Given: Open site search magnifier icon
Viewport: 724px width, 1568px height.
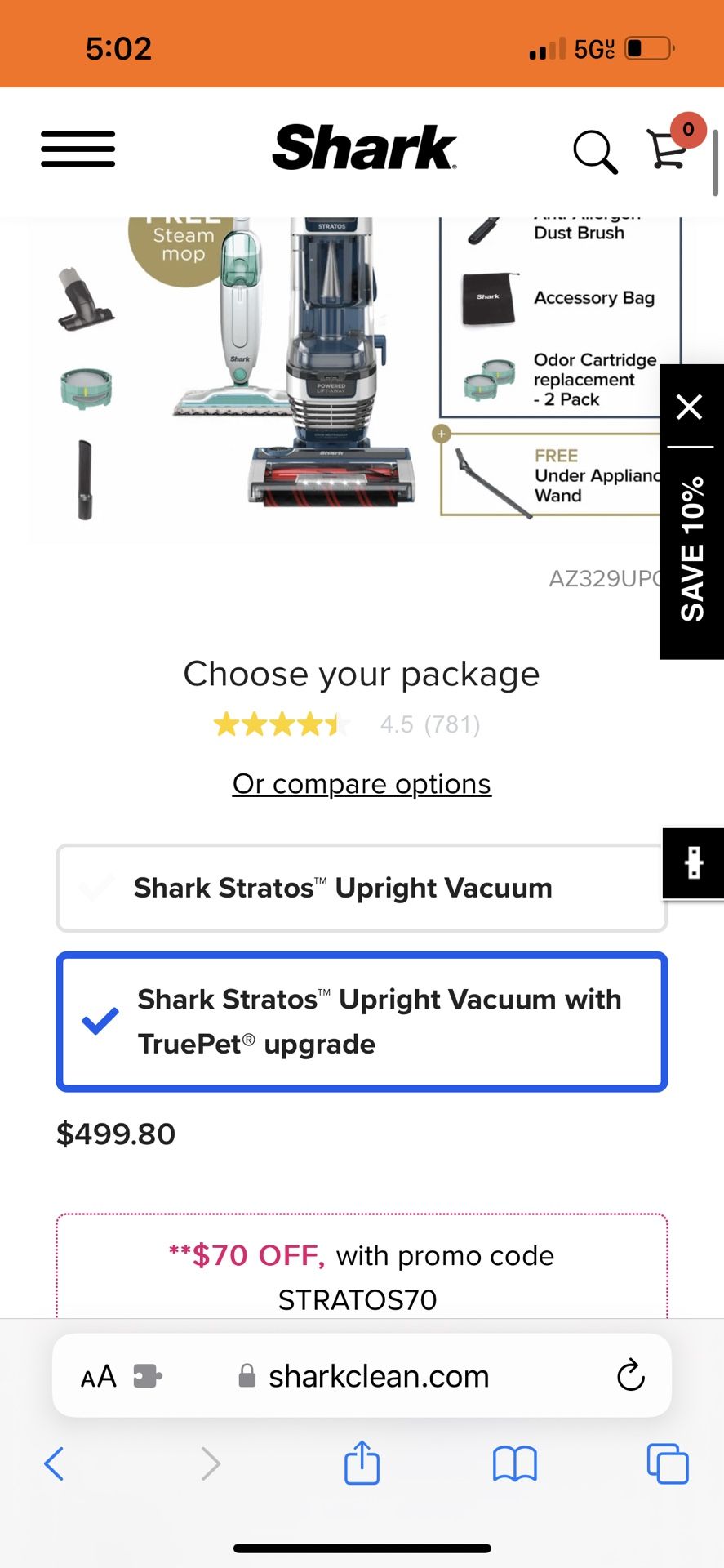Looking at the screenshot, I should tap(594, 152).
